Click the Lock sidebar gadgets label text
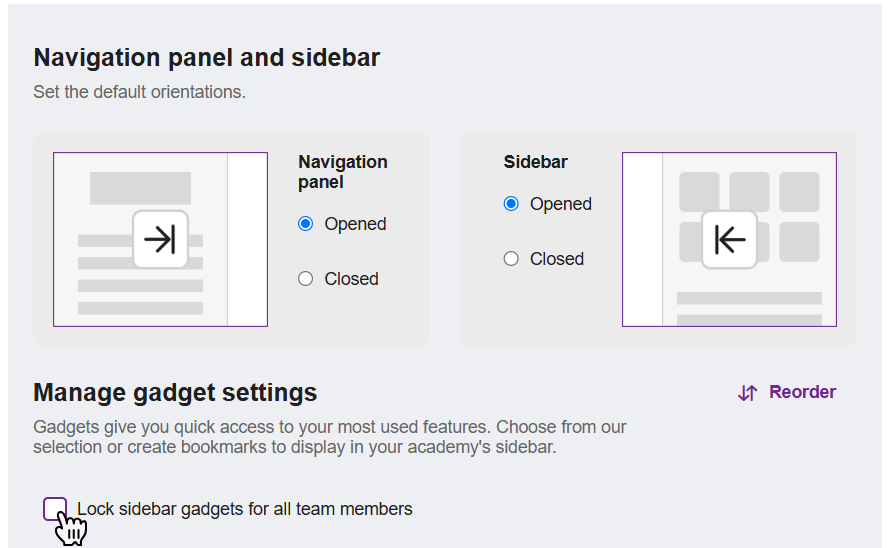 tap(245, 509)
